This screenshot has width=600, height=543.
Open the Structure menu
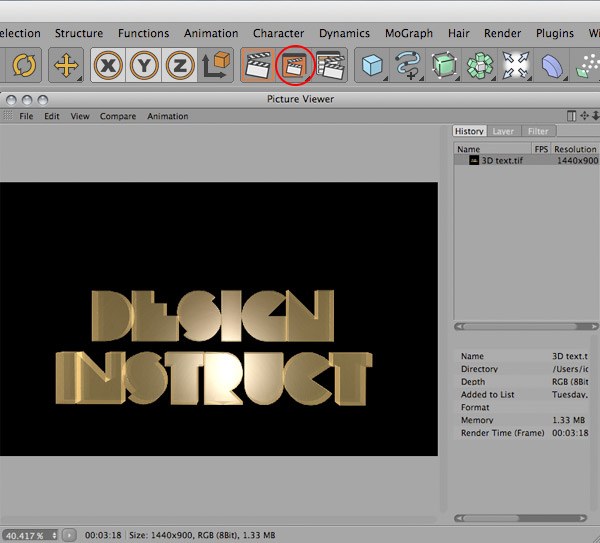(x=79, y=33)
